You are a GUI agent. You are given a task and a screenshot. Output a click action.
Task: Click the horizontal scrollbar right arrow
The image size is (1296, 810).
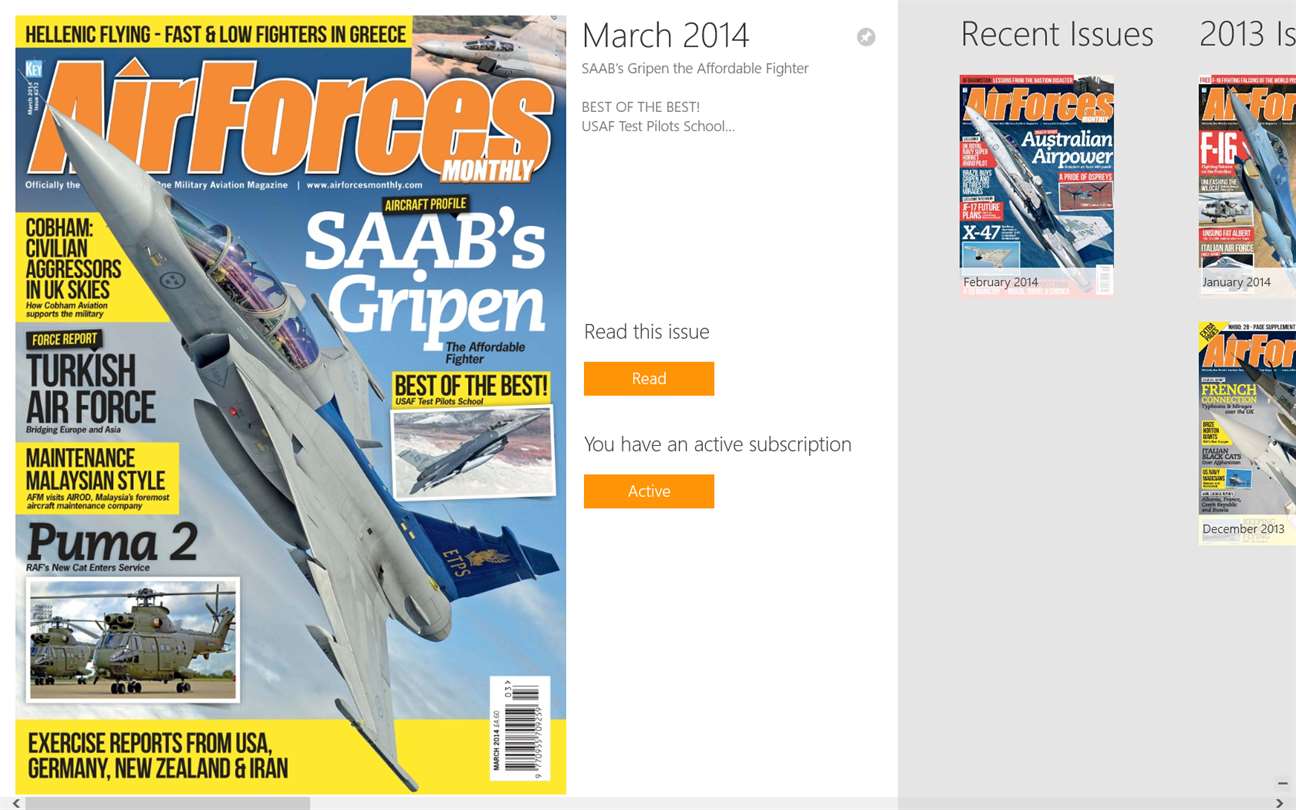pos(1279,803)
